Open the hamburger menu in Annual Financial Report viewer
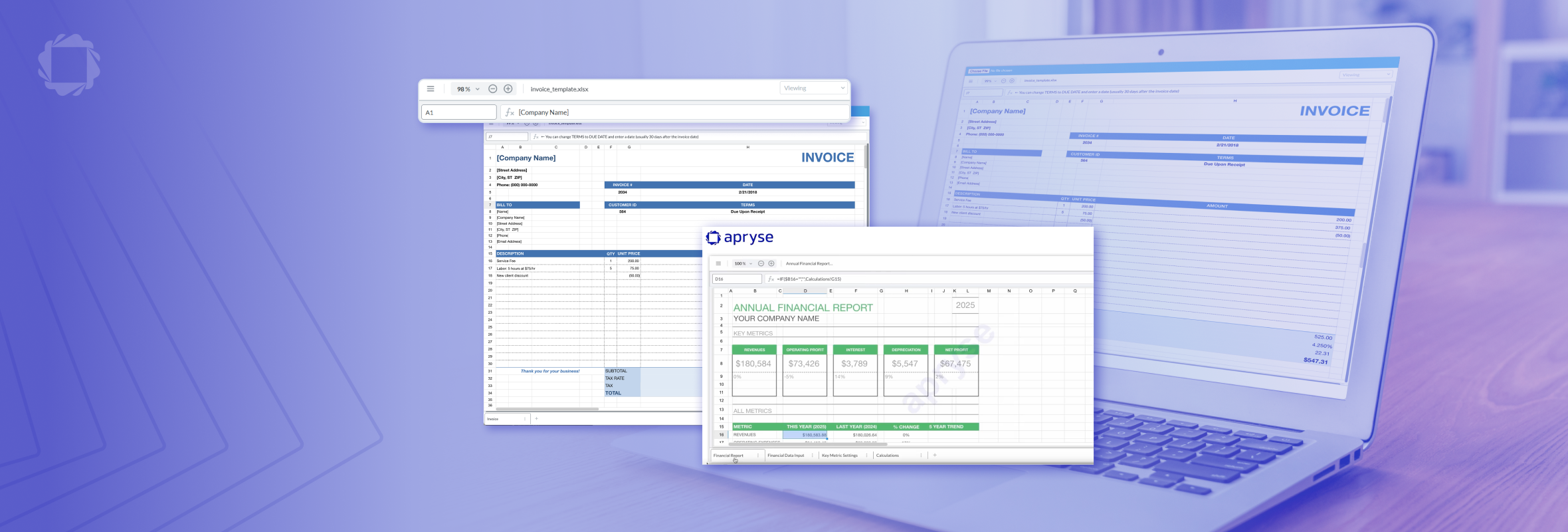 click(718, 263)
